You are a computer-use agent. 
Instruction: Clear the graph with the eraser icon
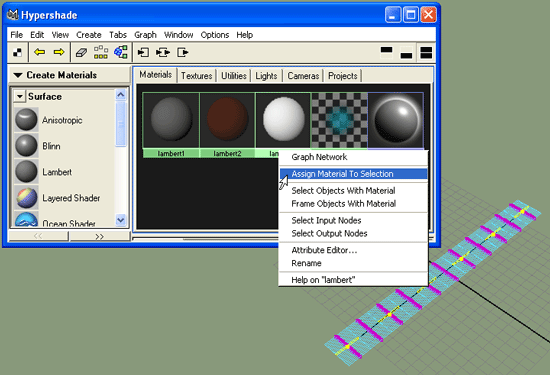(x=81, y=53)
